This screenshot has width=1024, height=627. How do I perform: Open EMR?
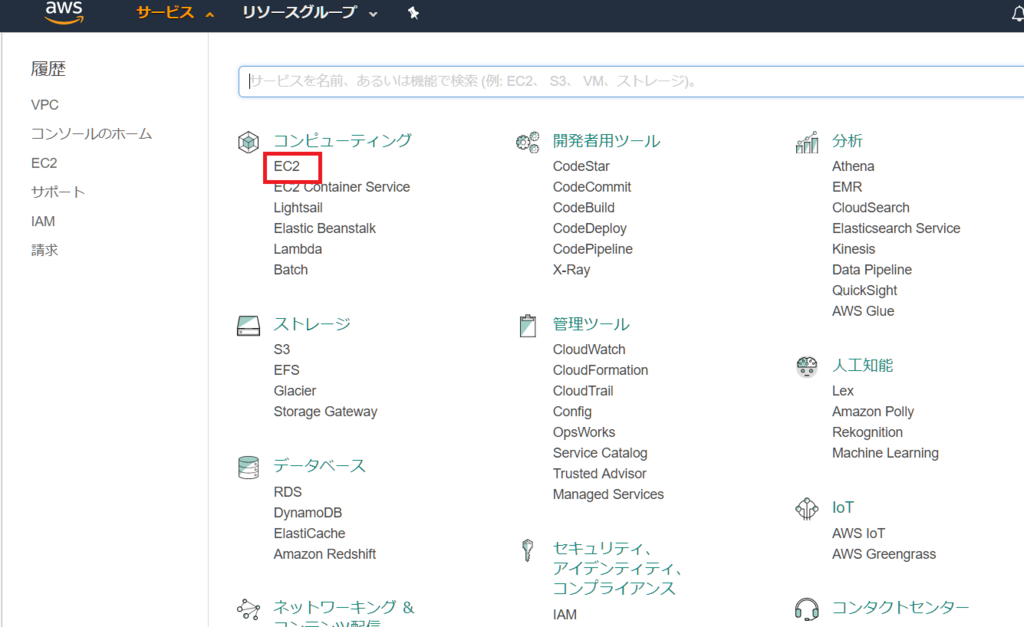coord(847,187)
